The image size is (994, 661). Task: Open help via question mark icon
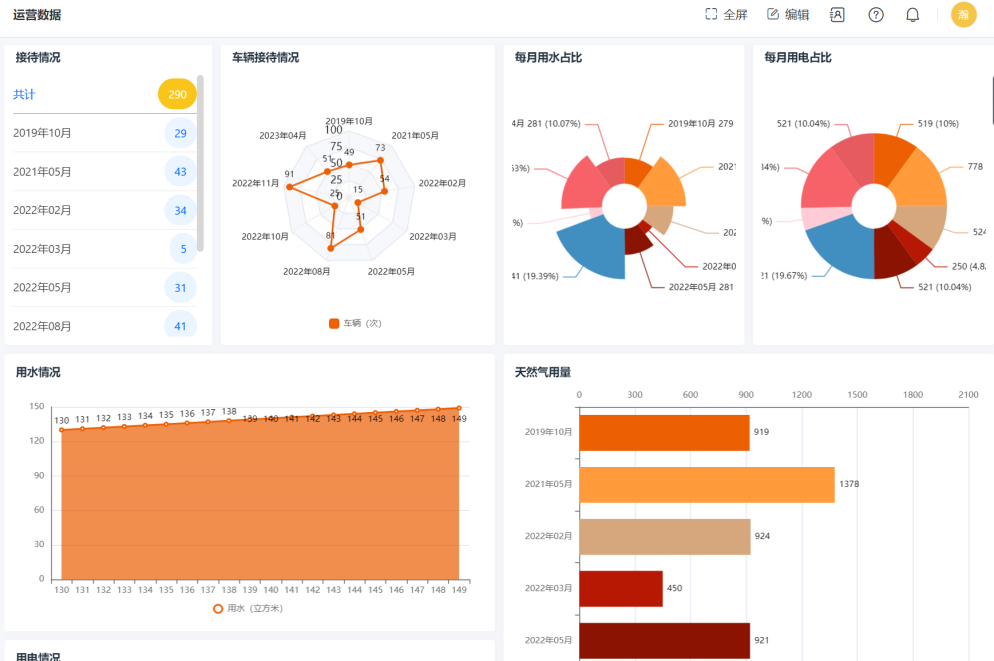click(876, 14)
